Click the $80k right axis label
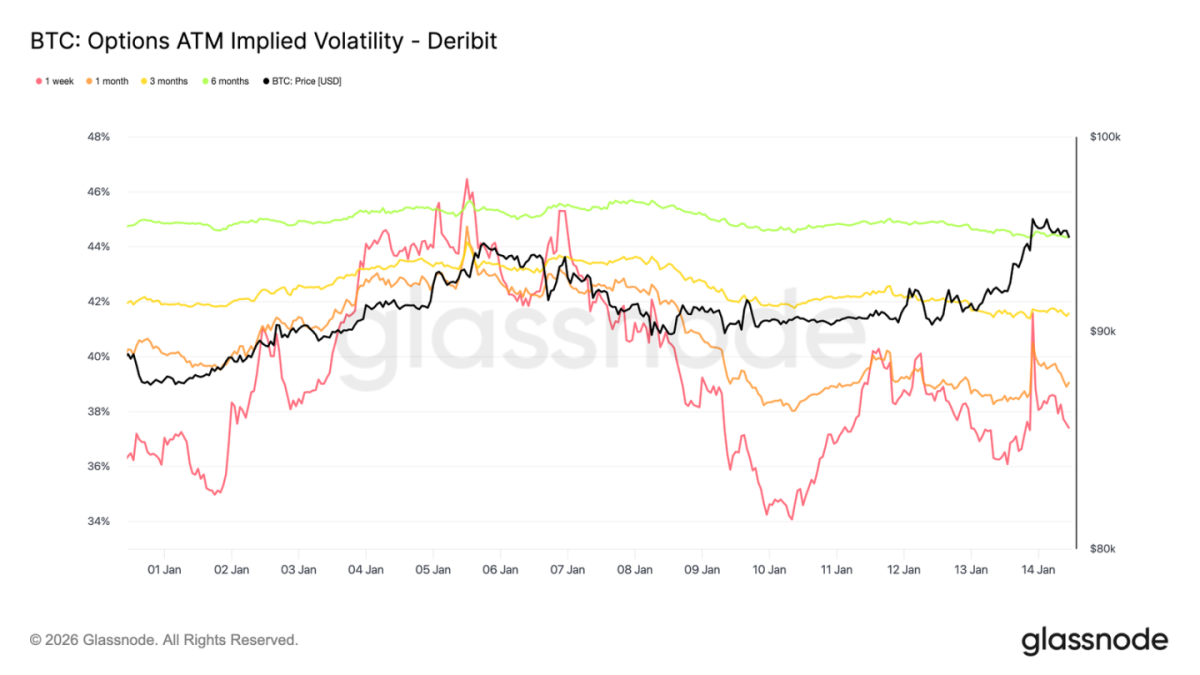 pos(1103,548)
